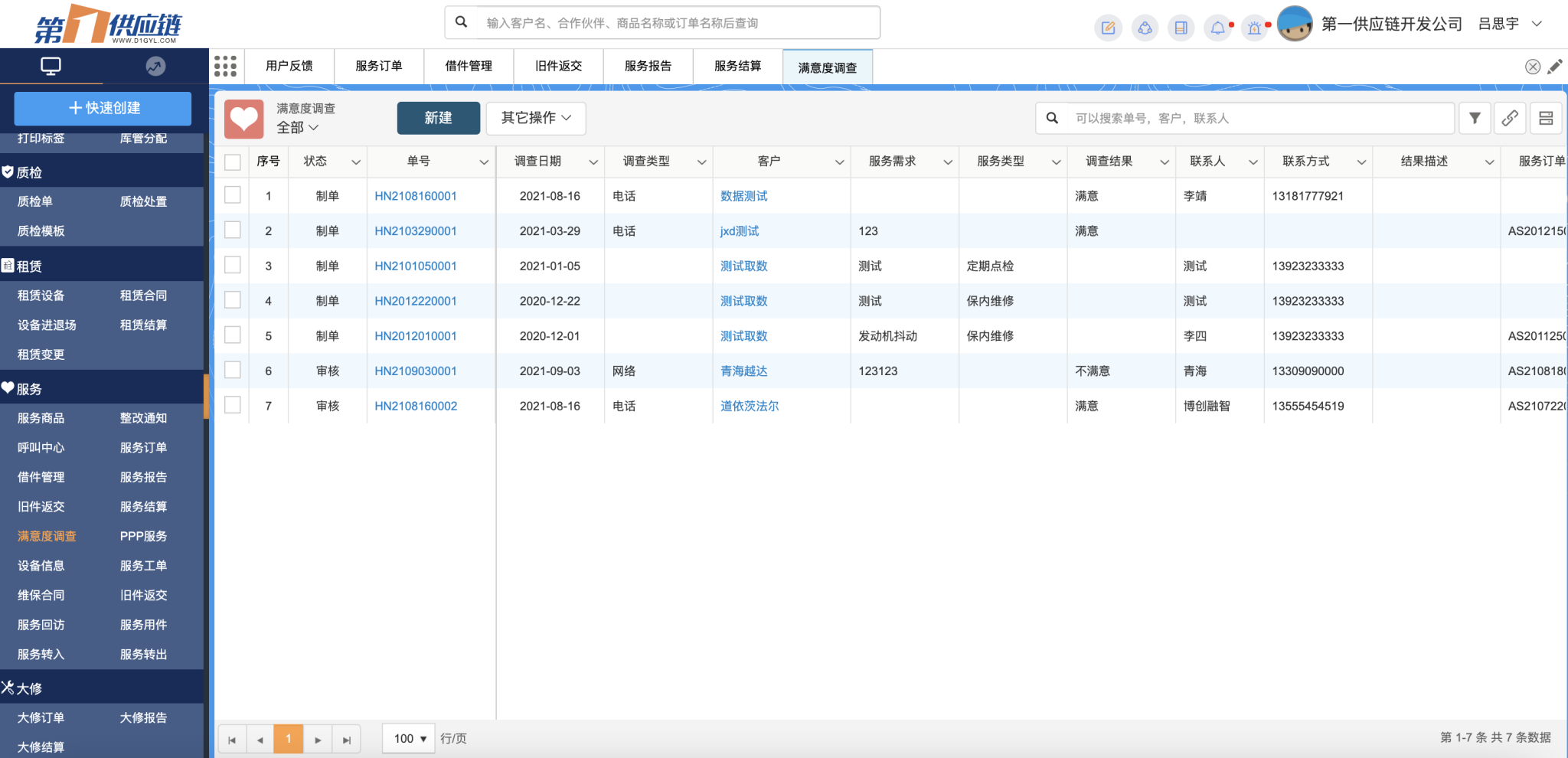Open the rows-per-page 100 dropdown
Viewport: 1568px width, 758px height.
coord(409,739)
